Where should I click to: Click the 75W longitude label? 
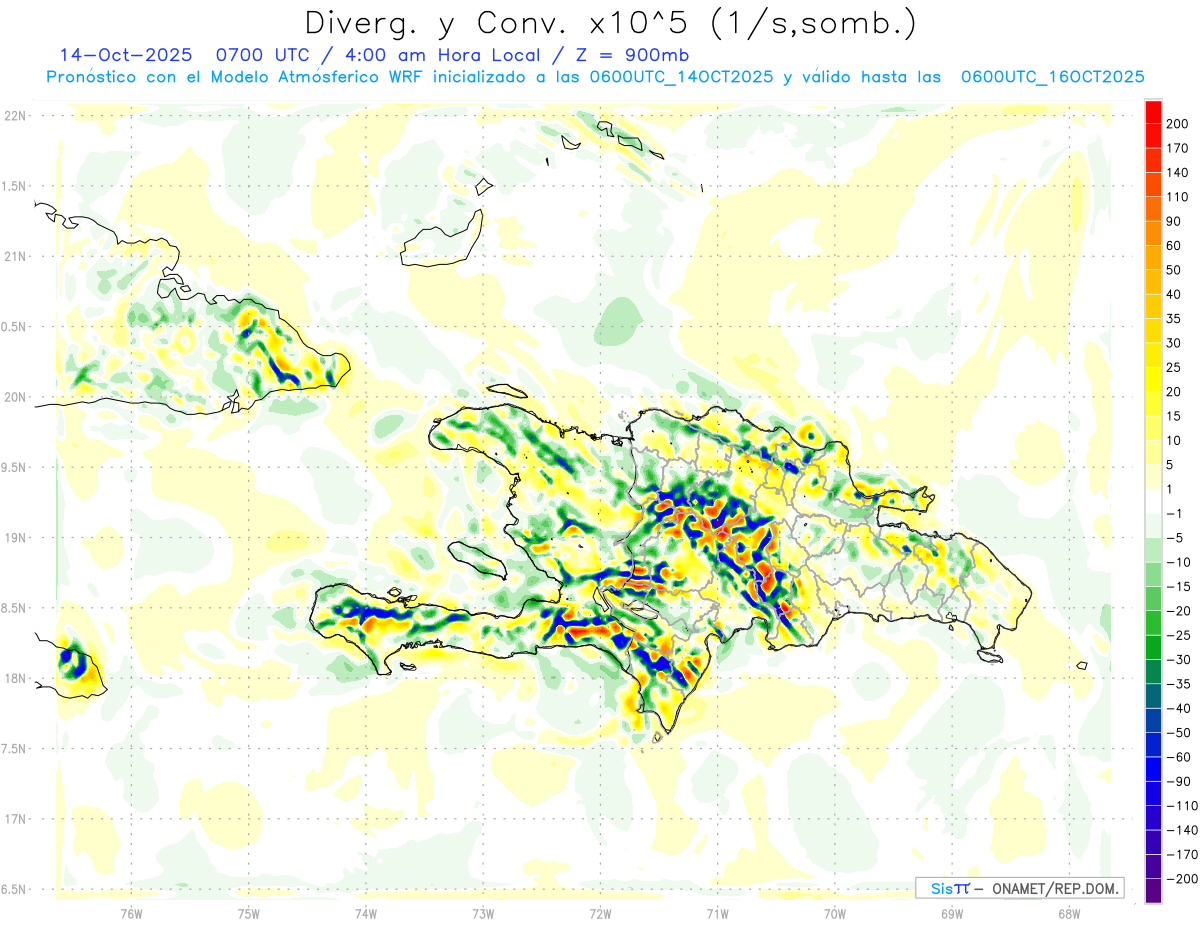point(249,912)
